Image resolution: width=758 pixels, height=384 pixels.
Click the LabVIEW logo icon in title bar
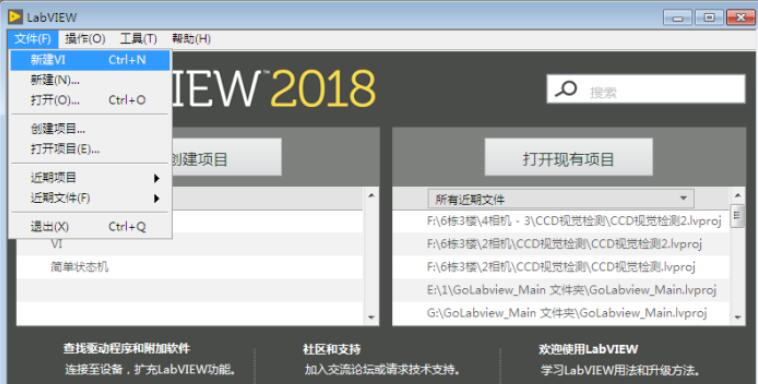click(15, 17)
